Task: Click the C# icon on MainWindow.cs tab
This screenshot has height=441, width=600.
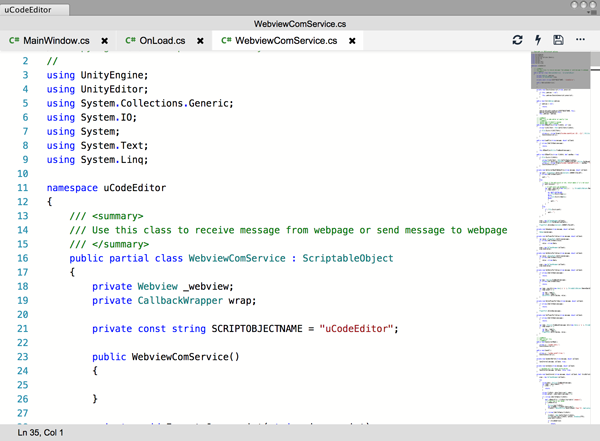Action: tap(14, 41)
